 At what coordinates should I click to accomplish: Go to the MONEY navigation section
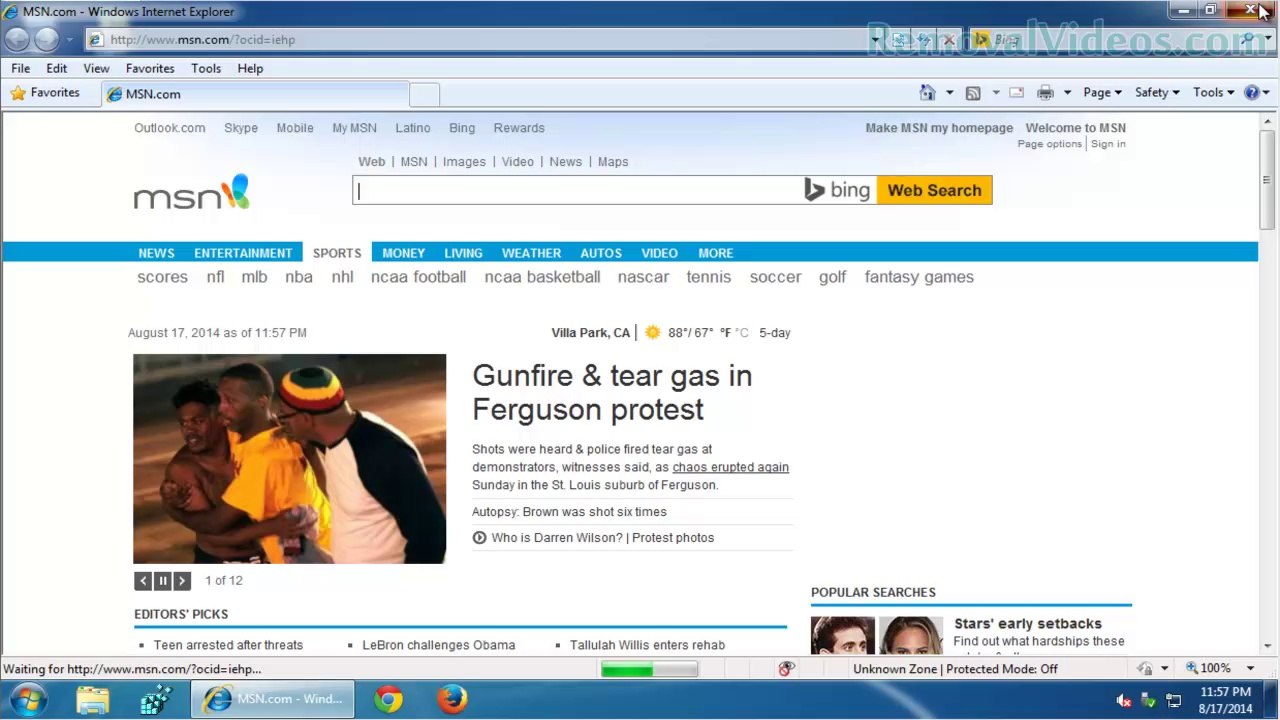403,253
